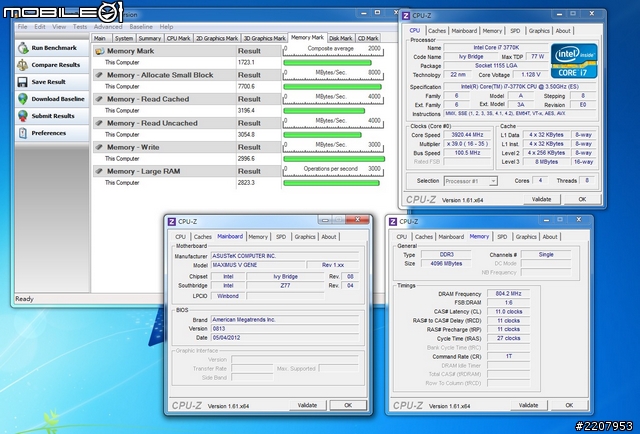The image size is (640, 434).
Task: Click the Memory Mark composite average bar
Action: pyautogui.click(x=327, y=63)
